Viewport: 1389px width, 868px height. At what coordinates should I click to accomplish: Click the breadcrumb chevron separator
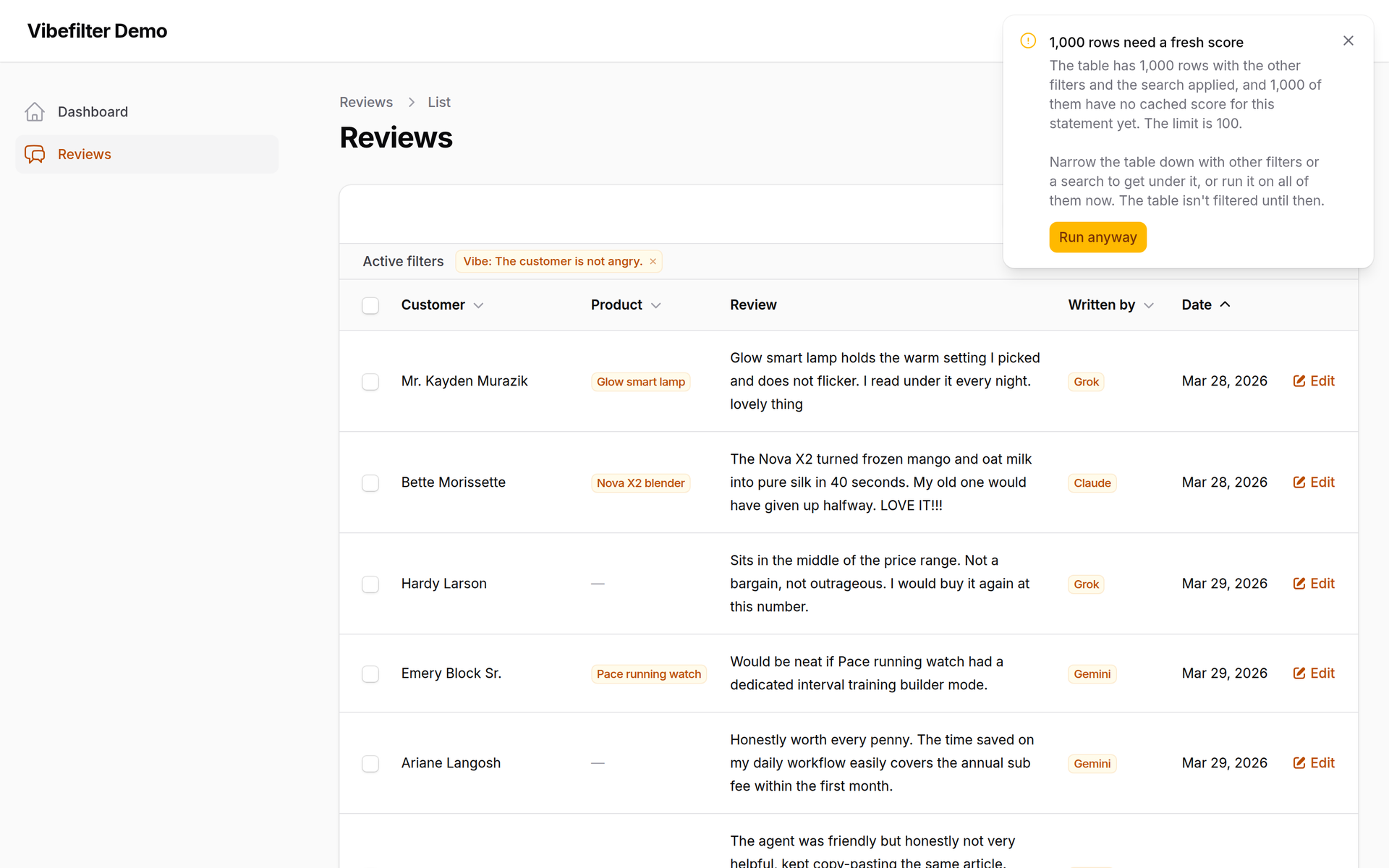pos(411,103)
